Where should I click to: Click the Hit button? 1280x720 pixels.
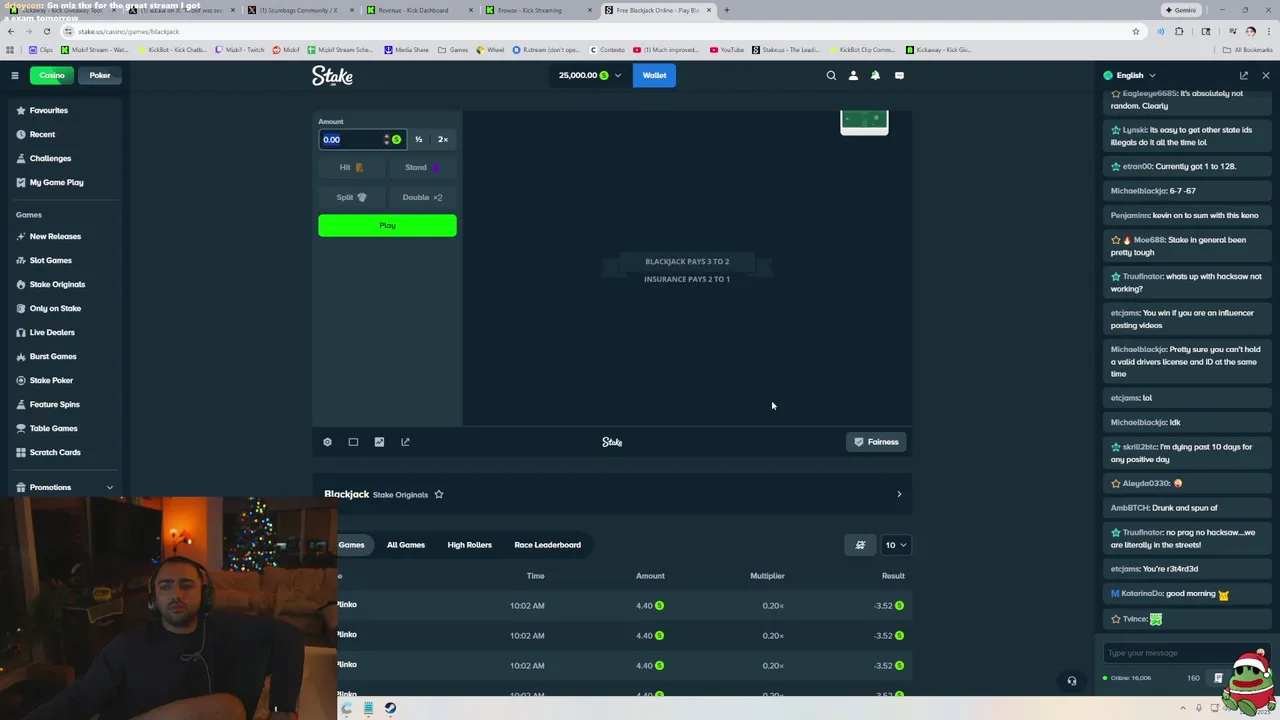point(351,168)
